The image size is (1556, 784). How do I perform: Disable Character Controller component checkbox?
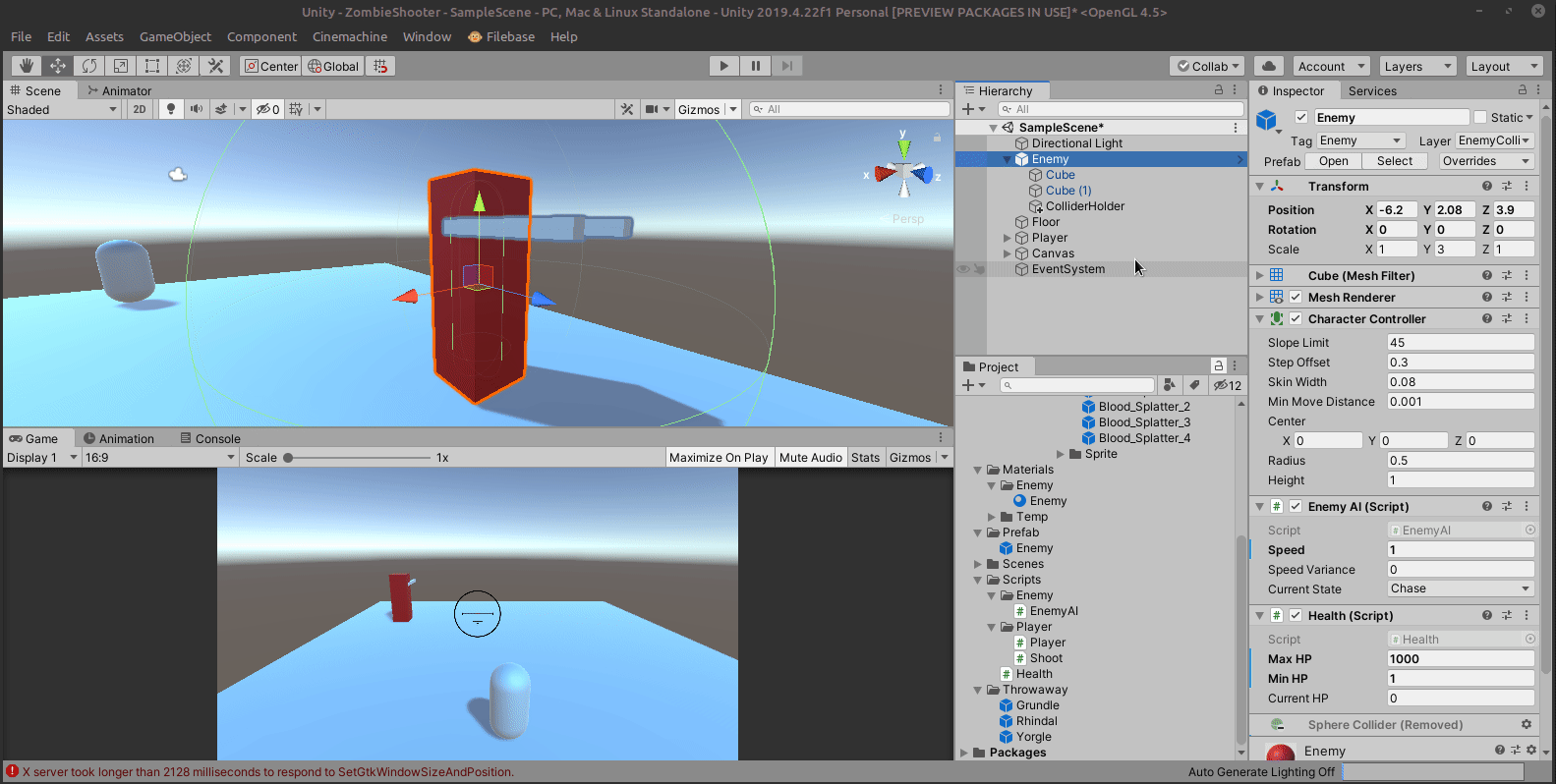click(x=1296, y=318)
